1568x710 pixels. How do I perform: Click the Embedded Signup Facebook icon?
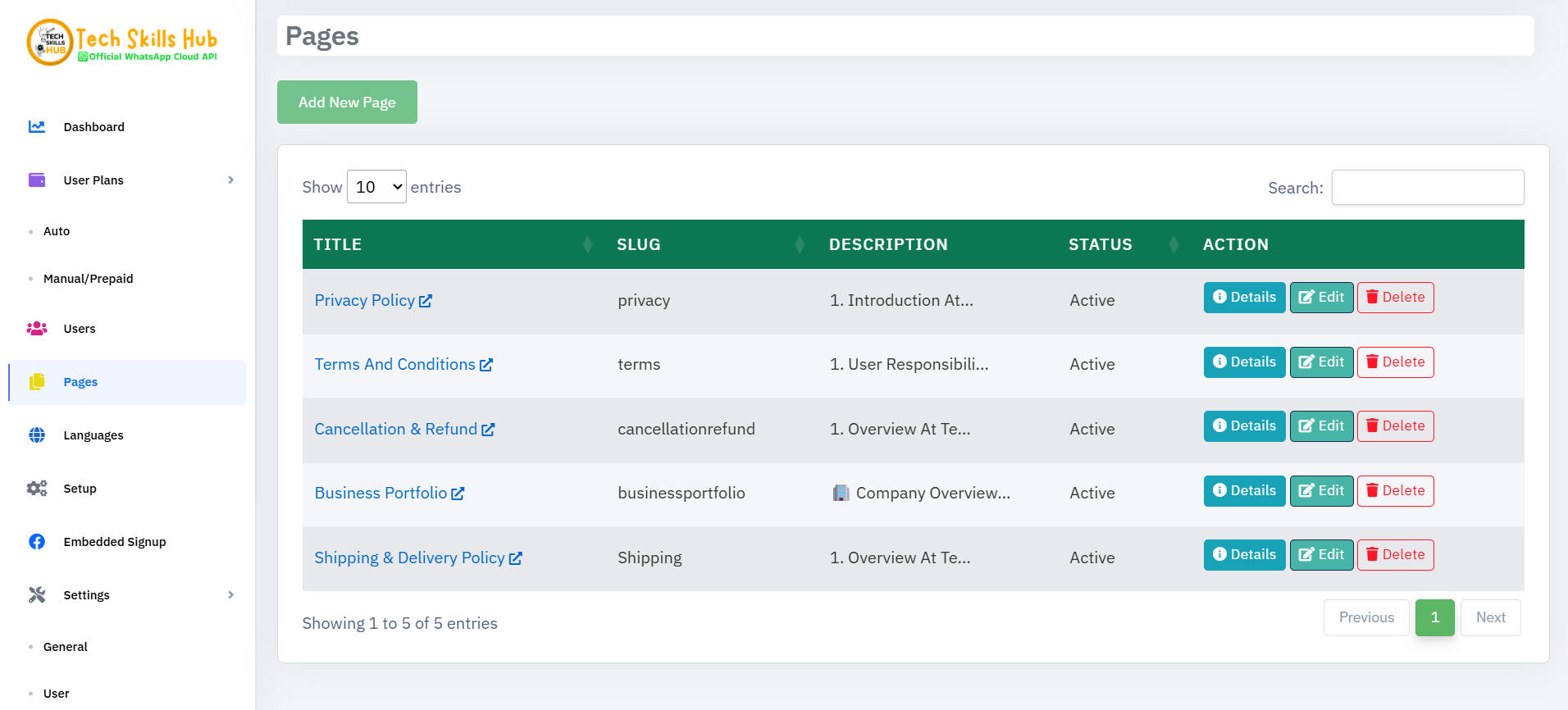[x=37, y=542]
